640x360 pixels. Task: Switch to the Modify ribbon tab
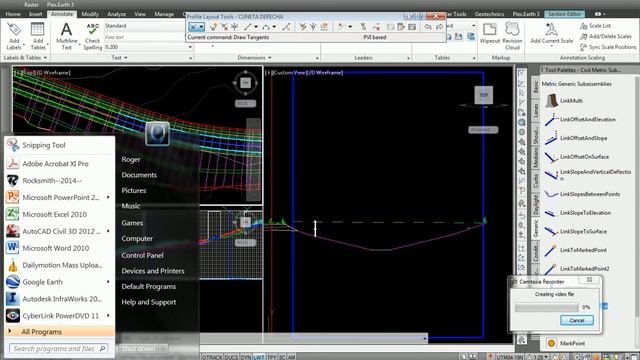coord(90,14)
